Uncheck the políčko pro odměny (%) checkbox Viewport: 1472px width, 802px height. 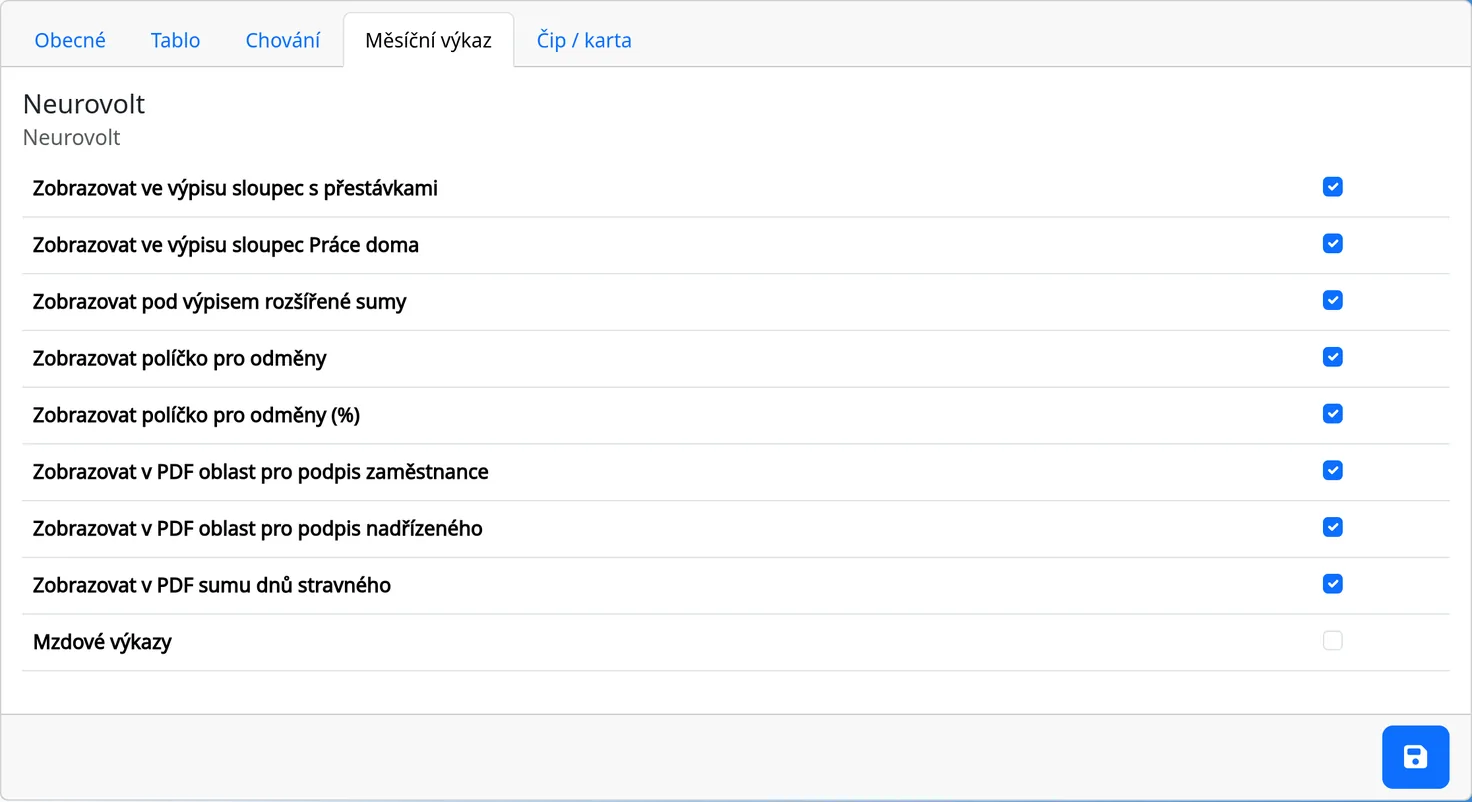point(1332,414)
